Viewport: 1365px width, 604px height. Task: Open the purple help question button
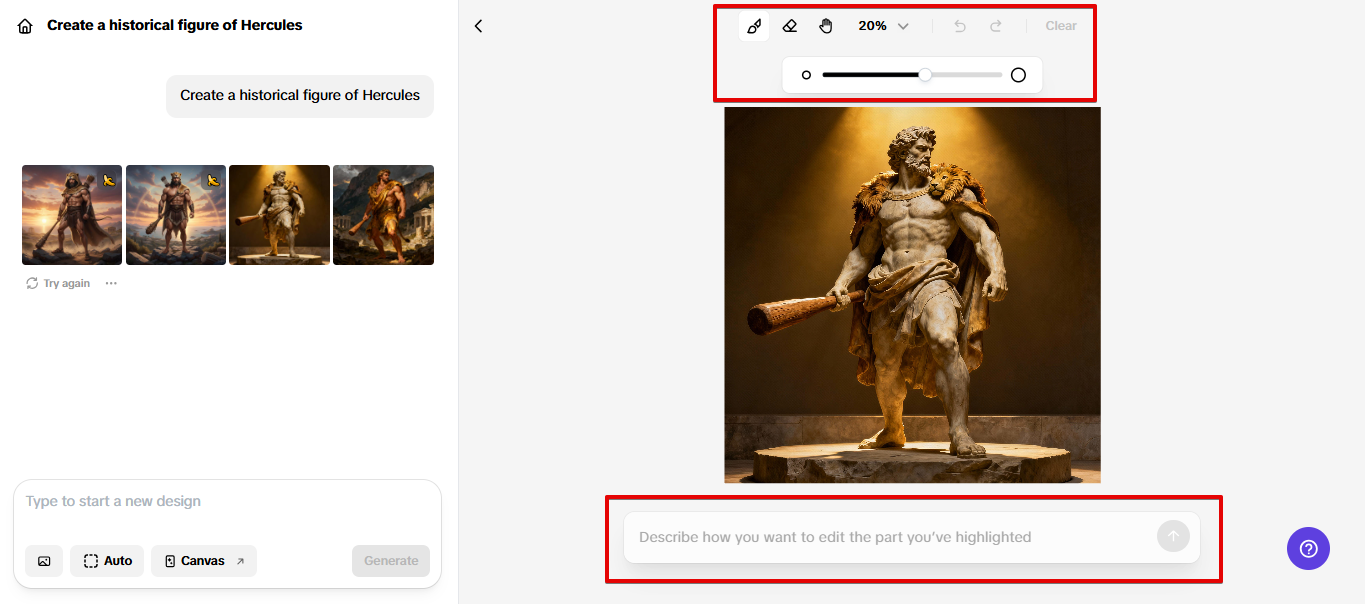(x=1308, y=548)
